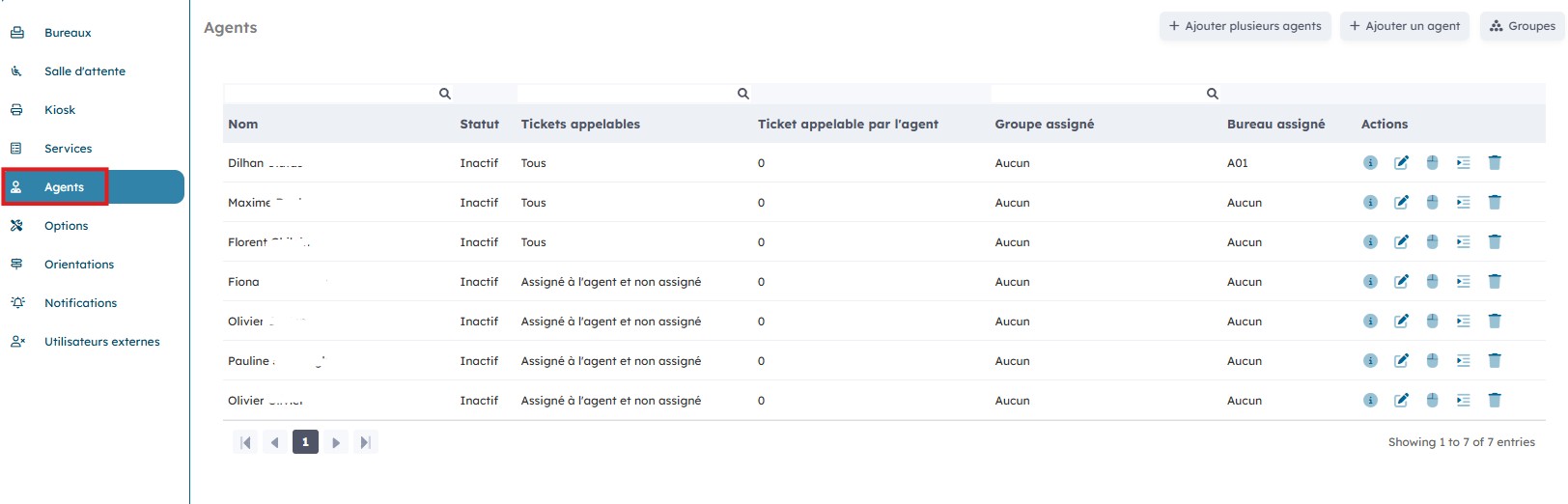
Task: Open info icon for agent Dilhan
Action: click(x=1370, y=163)
